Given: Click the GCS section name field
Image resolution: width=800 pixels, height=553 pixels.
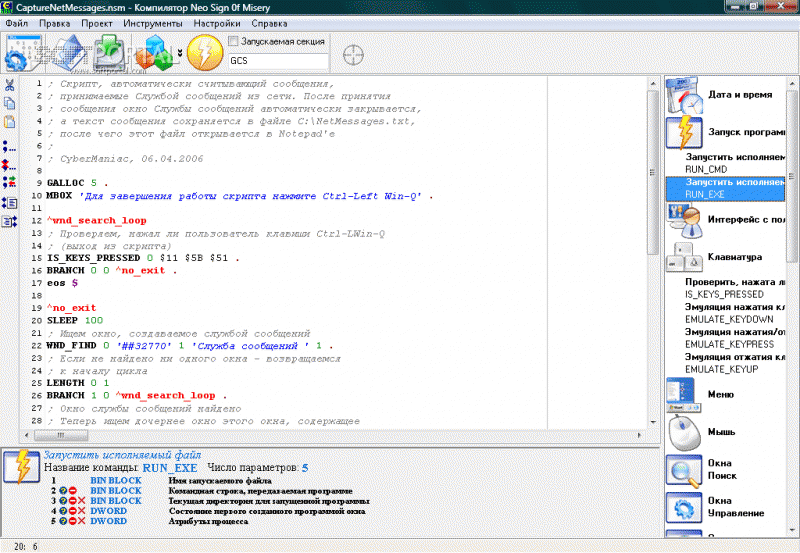Looking at the screenshot, I should (280, 61).
